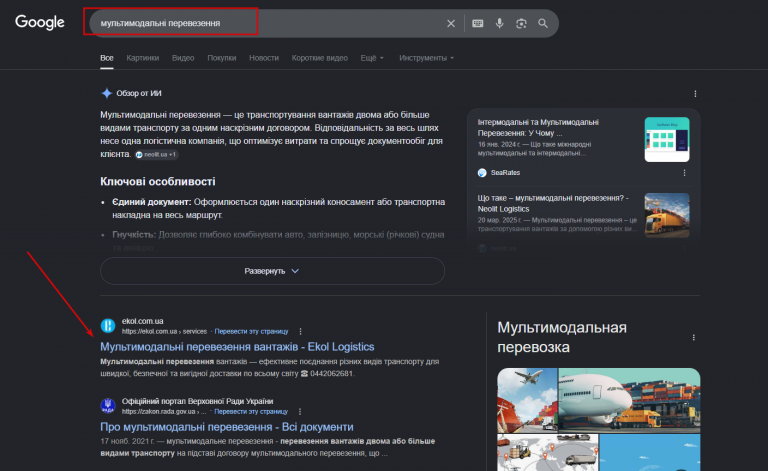Open Інтермодальні та Мультимодальні Перевезення source card
This screenshot has height=471, width=768.
click(x=538, y=127)
